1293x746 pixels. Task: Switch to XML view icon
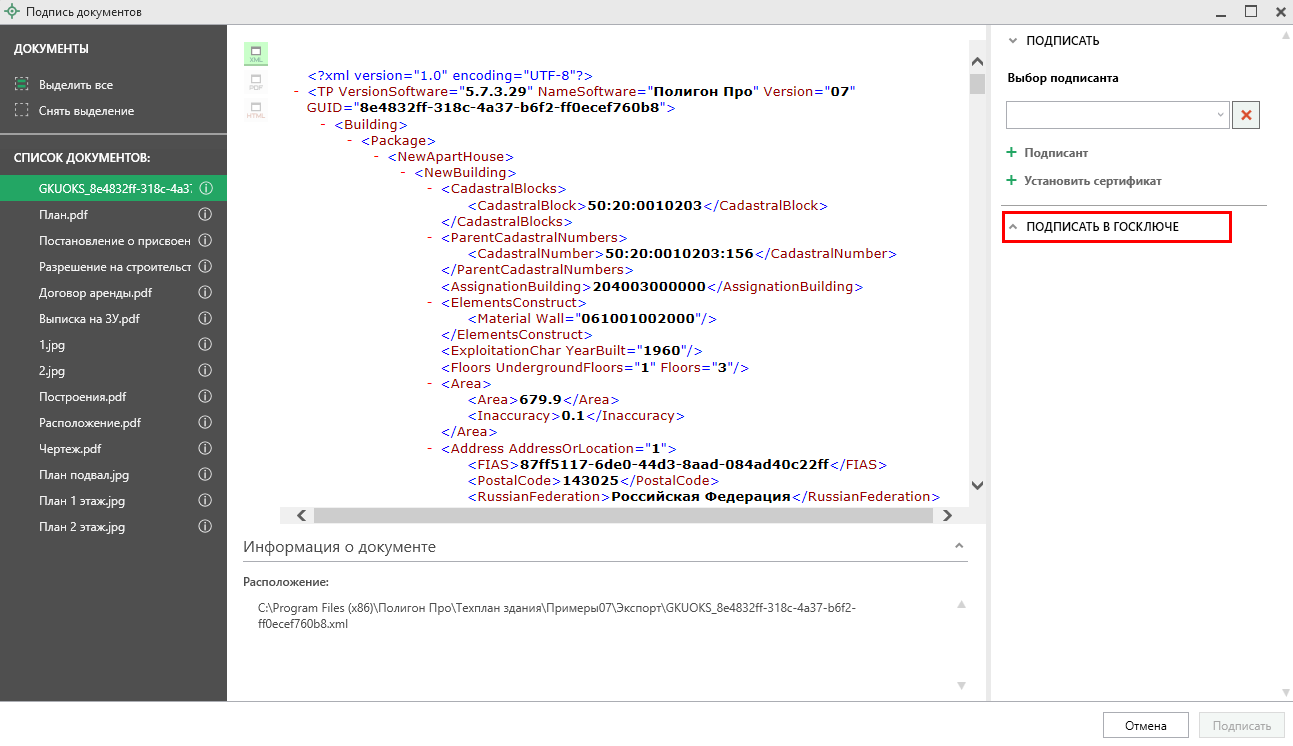point(256,54)
